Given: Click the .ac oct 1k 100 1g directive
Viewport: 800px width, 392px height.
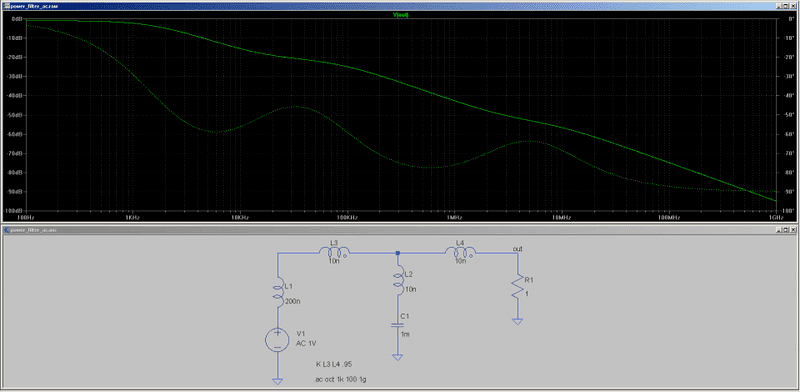Looking at the screenshot, I should 341,380.
